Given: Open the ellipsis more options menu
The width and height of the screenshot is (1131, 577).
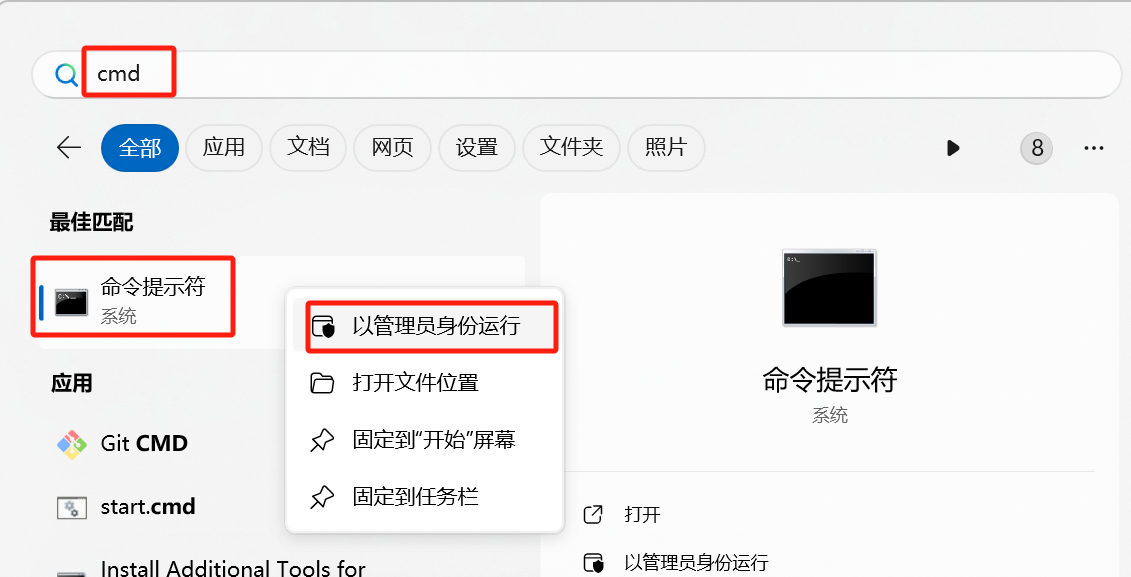Looking at the screenshot, I should click(x=1093, y=147).
